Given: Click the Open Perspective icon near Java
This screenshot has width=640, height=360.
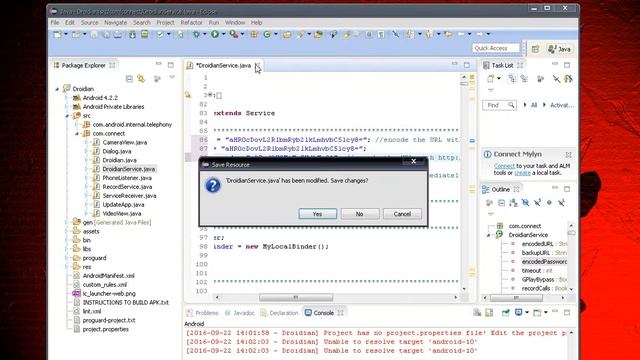Looking at the screenshot, I should click(536, 49).
